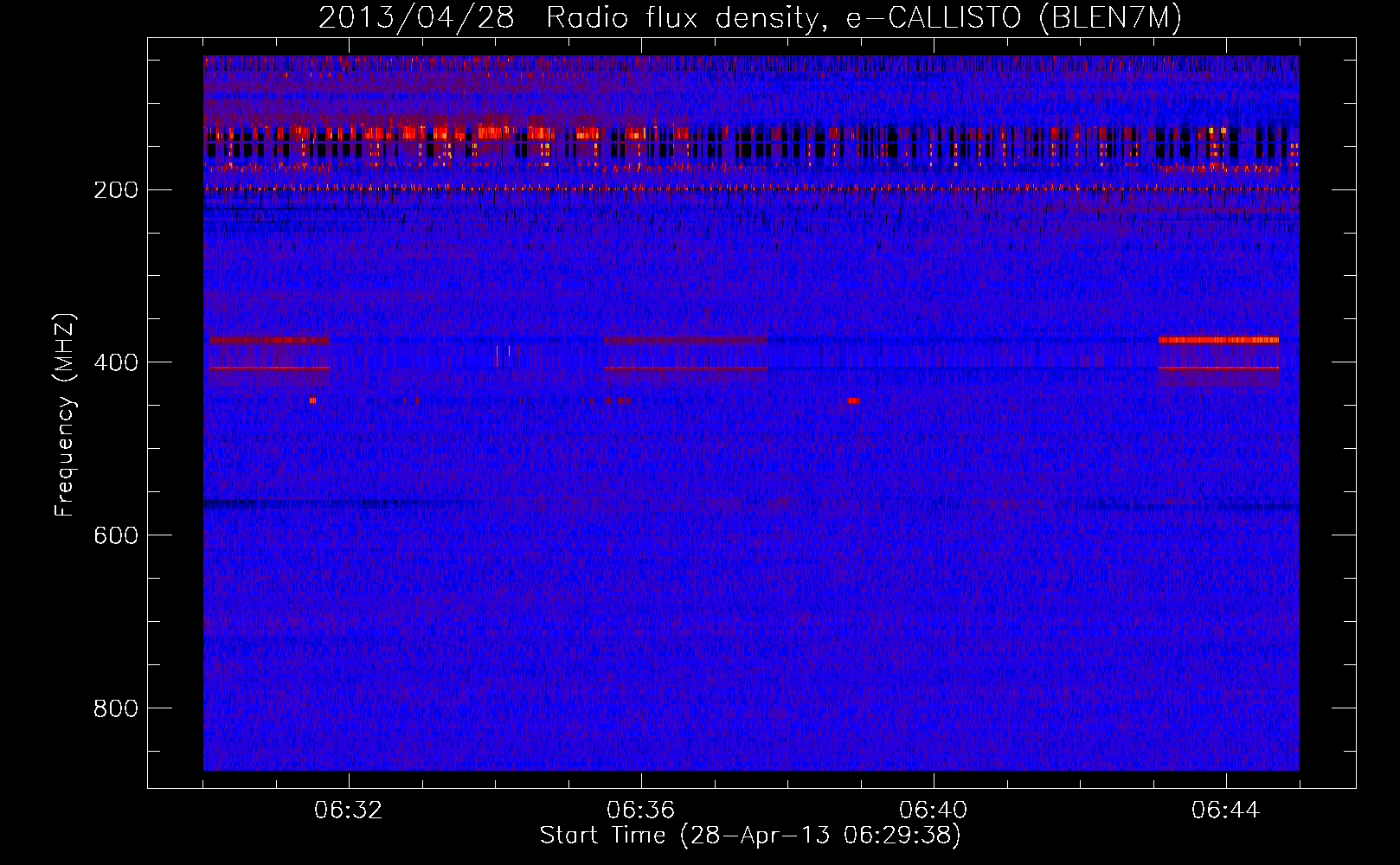Click the 06:36 time tick label
Image resolution: width=1400 pixels, height=865 pixels.
pos(641,811)
